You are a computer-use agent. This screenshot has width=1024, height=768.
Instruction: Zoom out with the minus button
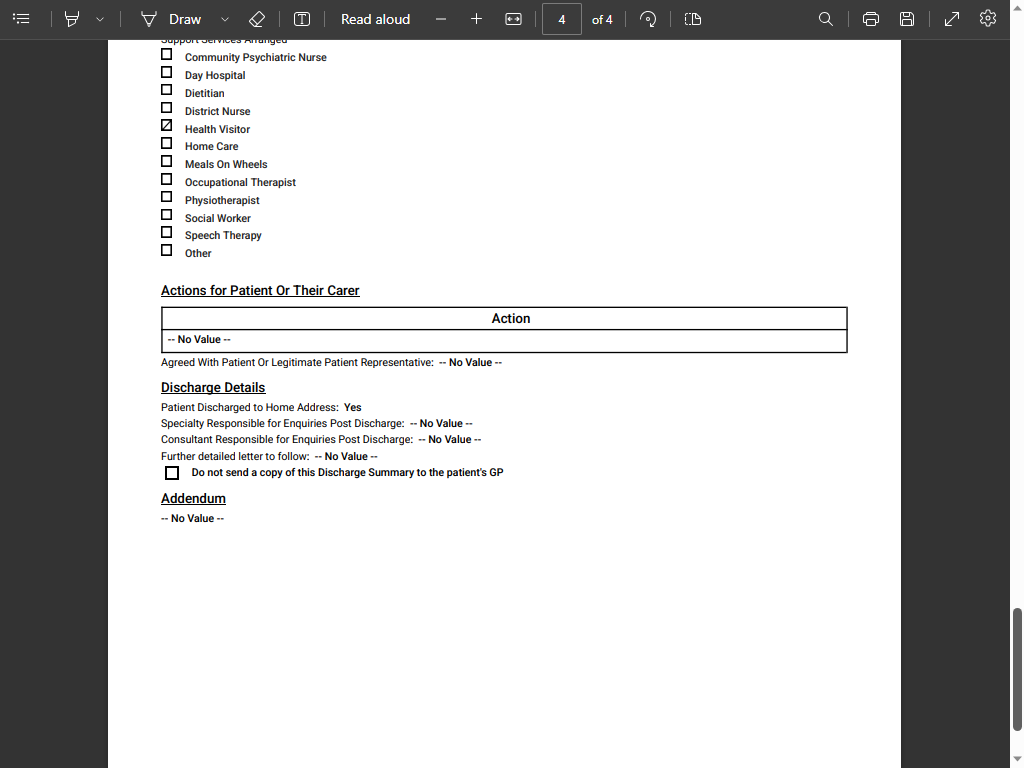tap(441, 19)
